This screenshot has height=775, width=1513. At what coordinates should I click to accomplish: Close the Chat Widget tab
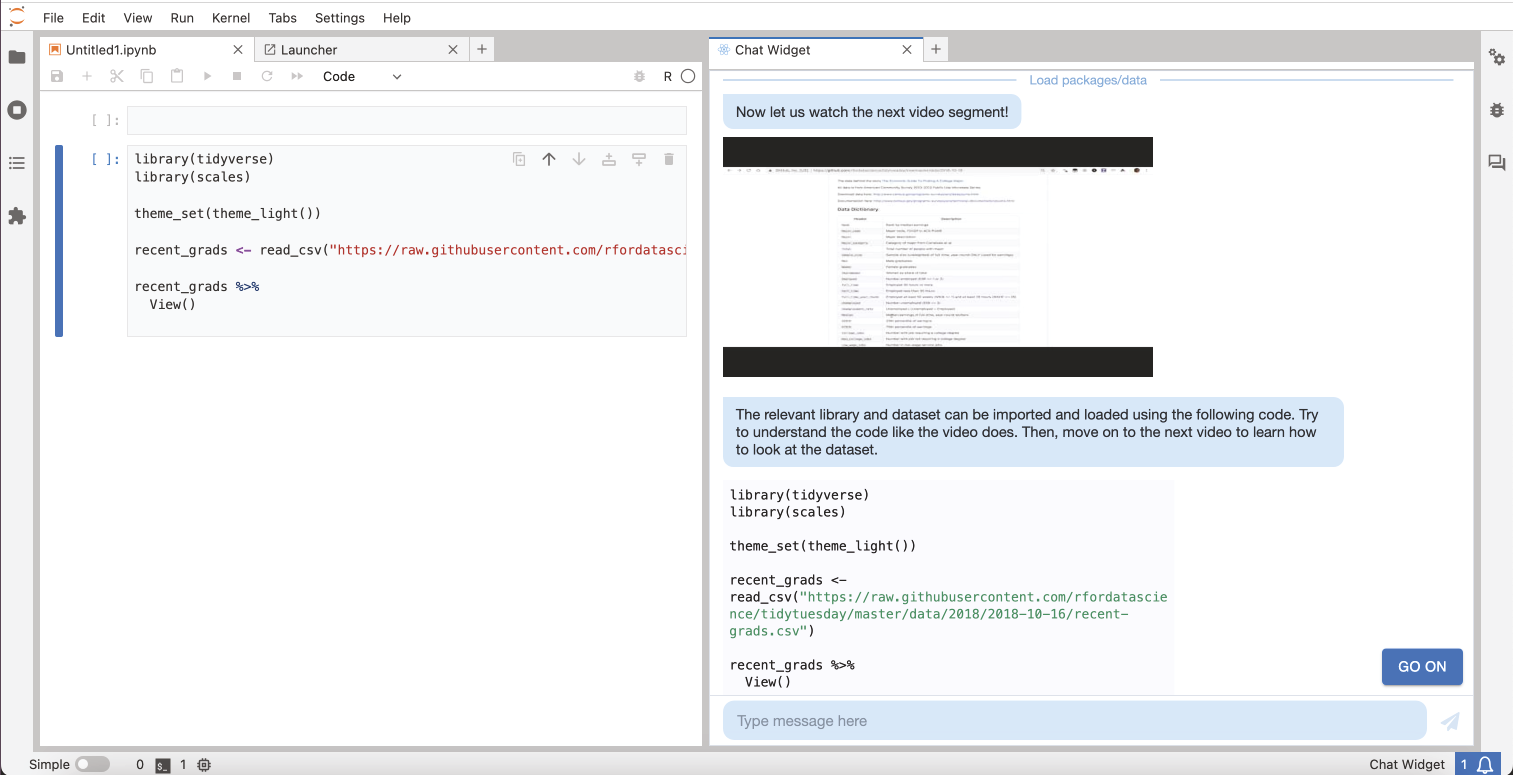click(907, 50)
